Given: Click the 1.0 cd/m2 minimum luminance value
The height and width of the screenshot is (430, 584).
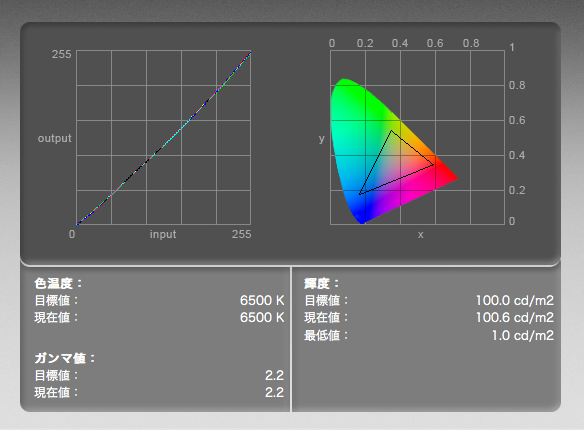Looking at the screenshot, I should (523, 335).
